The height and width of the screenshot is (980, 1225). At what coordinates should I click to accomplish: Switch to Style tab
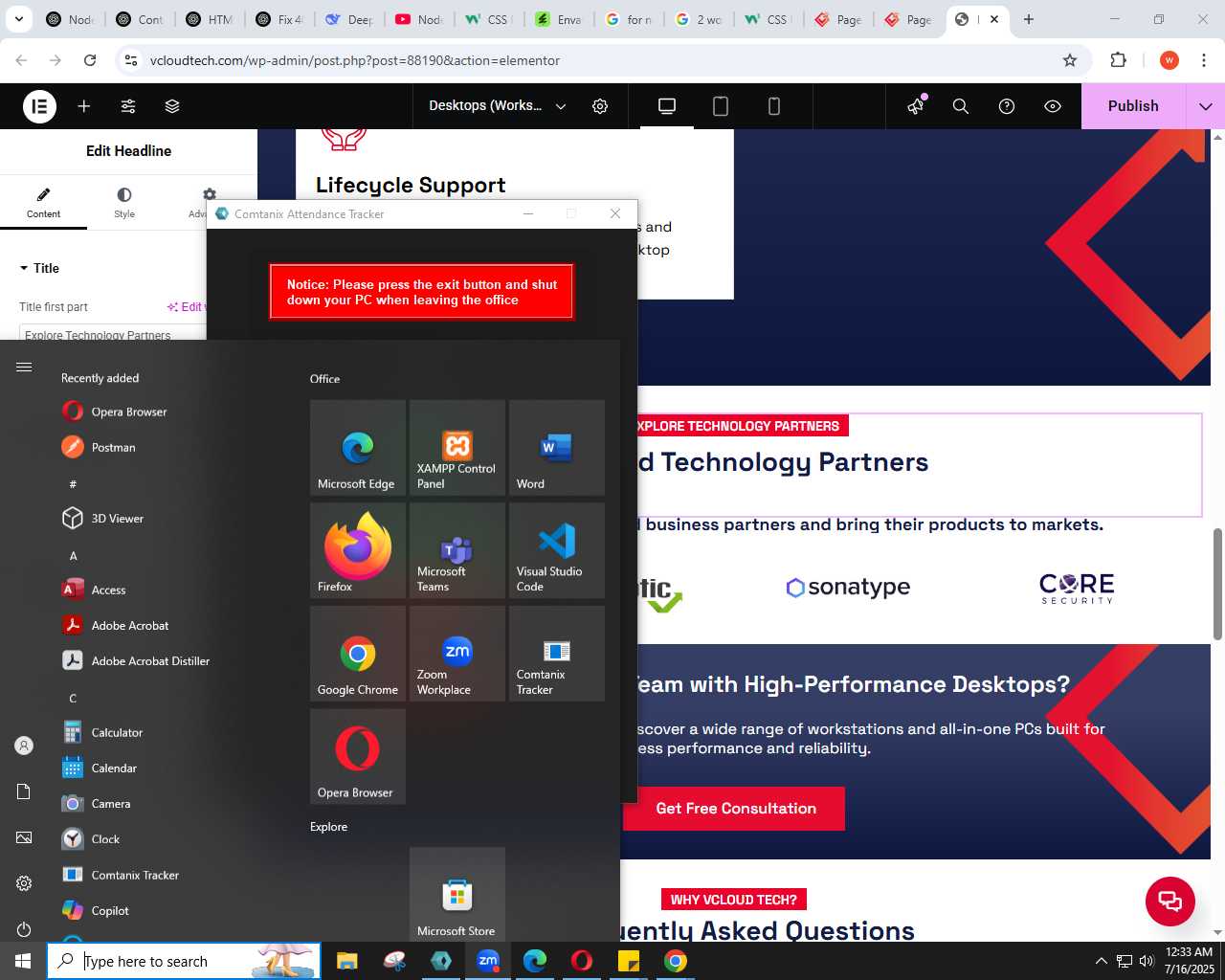click(x=124, y=203)
